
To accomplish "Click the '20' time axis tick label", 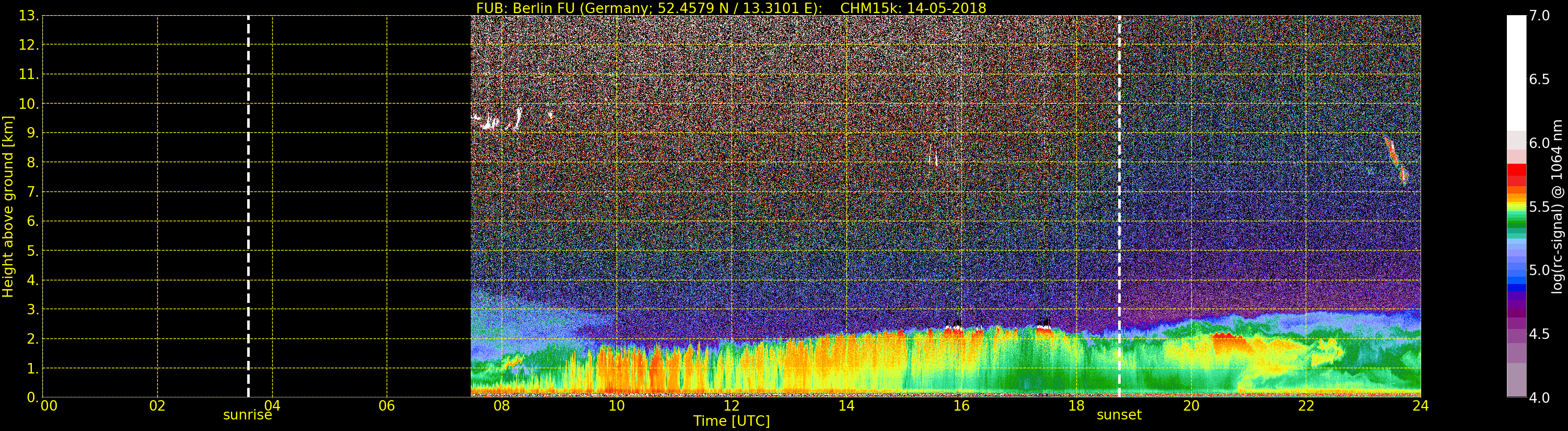I will click(1191, 406).
